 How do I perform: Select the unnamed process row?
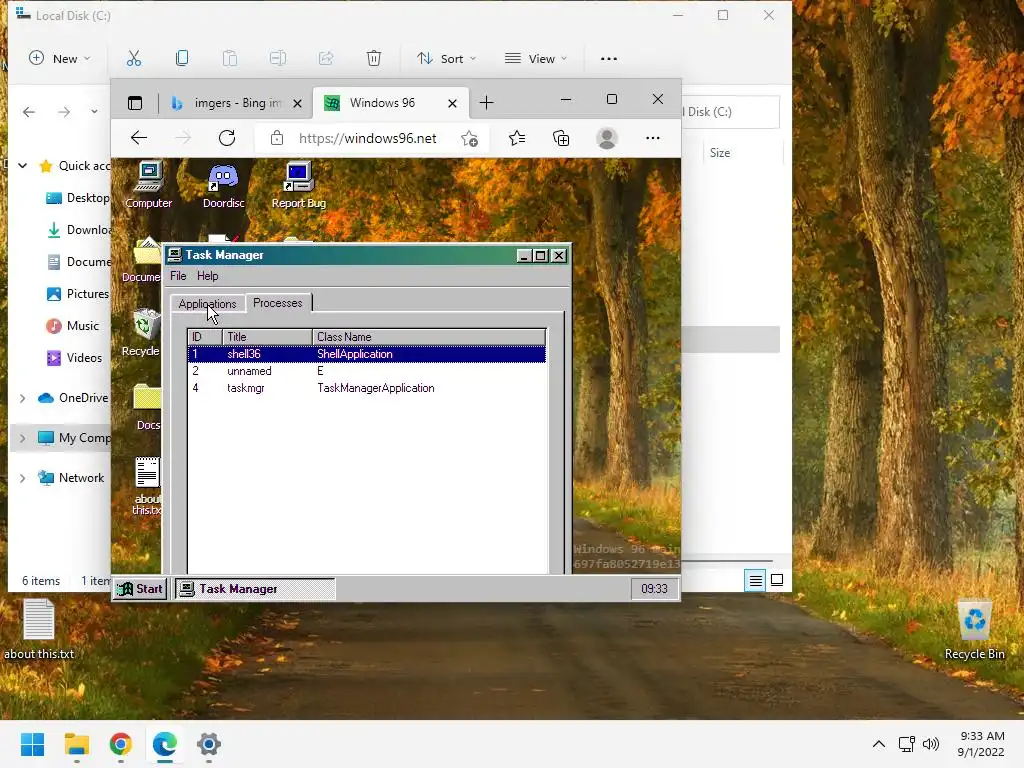click(366, 371)
